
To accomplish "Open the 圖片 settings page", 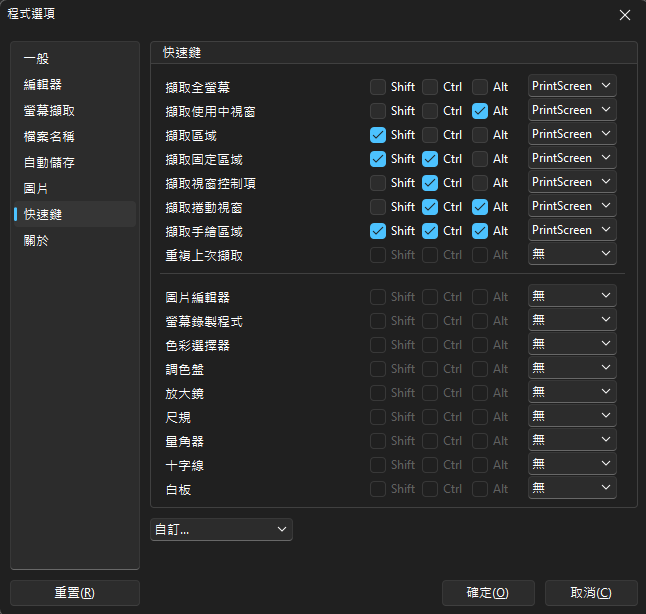I will coord(75,188).
